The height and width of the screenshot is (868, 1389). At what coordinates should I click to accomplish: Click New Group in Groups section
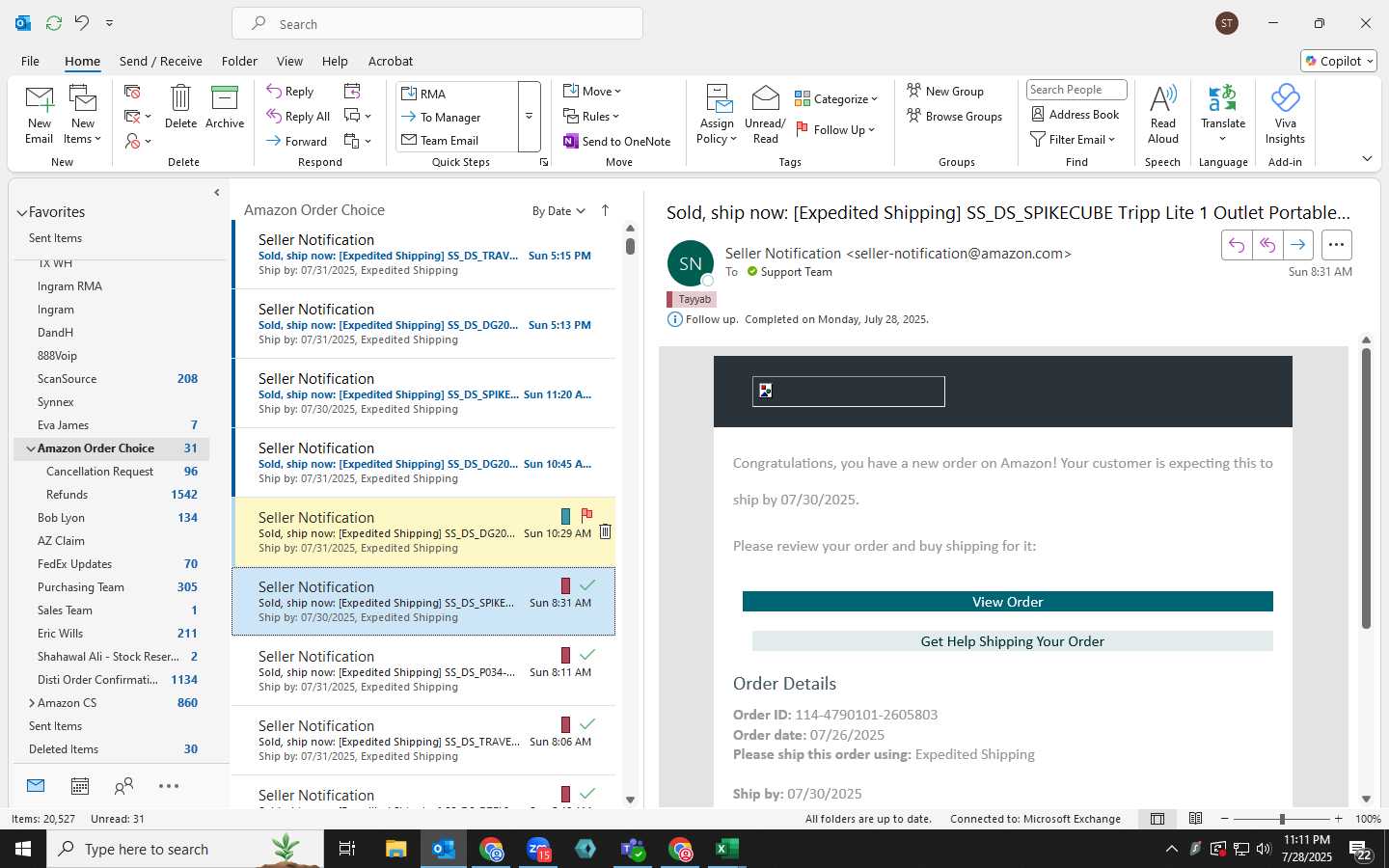(x=945, y=91)
